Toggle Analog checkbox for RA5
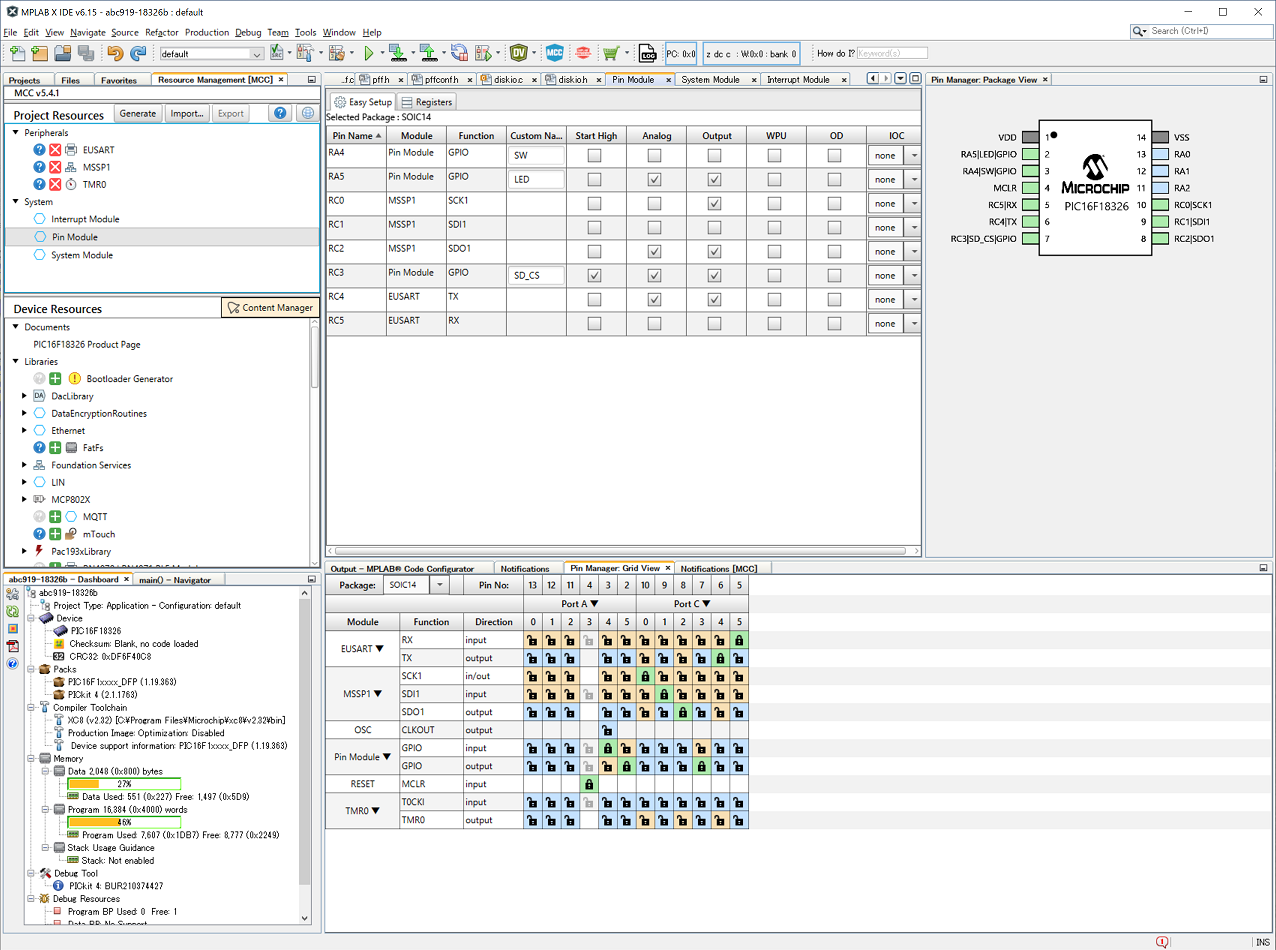1276x950 pixels. [654, 179]
